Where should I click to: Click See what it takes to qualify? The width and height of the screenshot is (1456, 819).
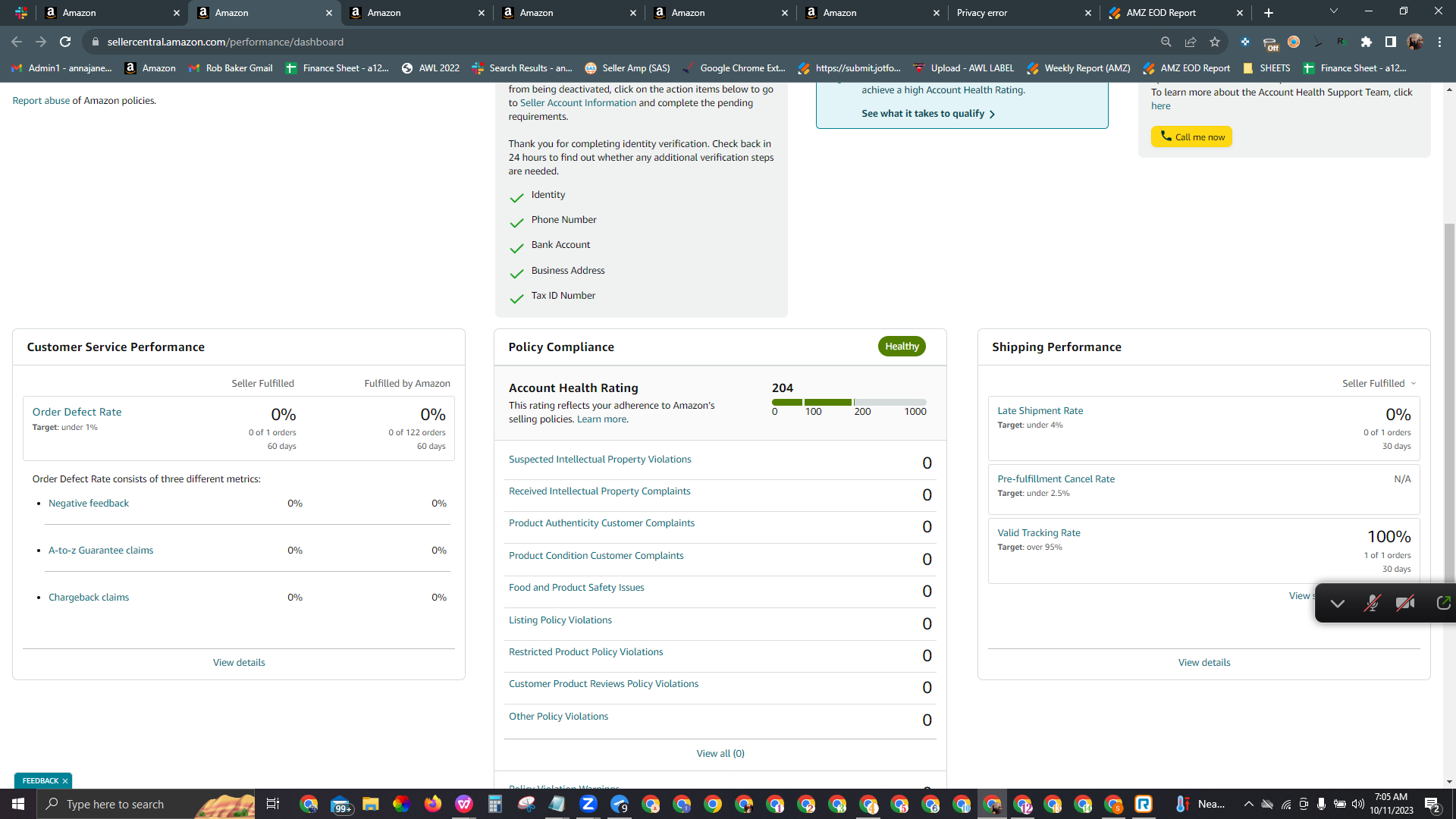tap(928, 114)
